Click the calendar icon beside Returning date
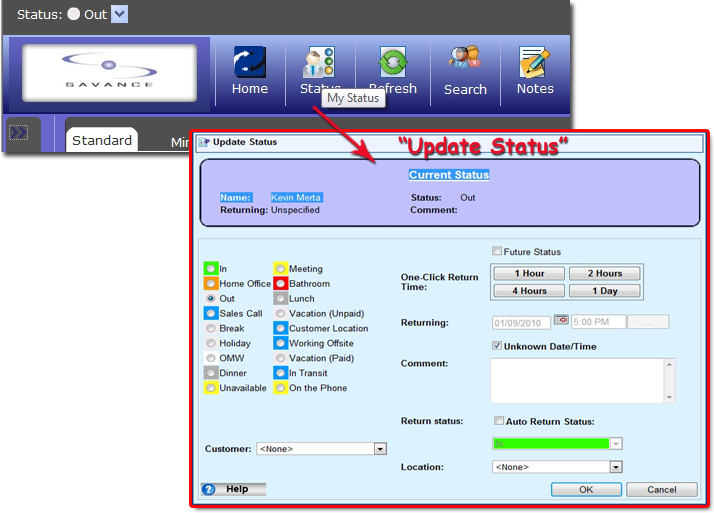 click(560, 322)
